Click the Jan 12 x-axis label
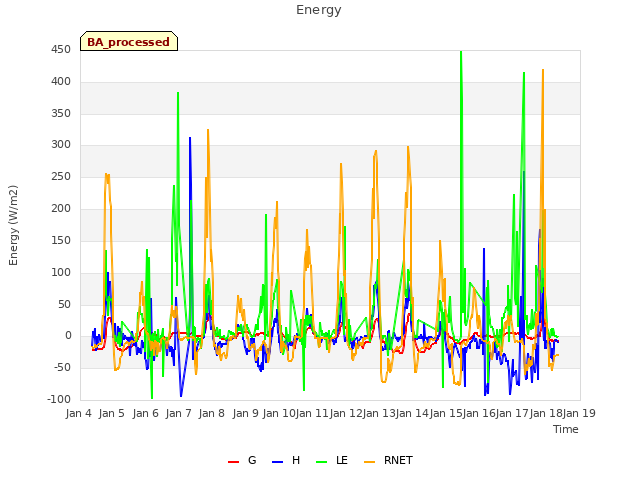The width and height of the screenshot is (640, 480). 347,413
